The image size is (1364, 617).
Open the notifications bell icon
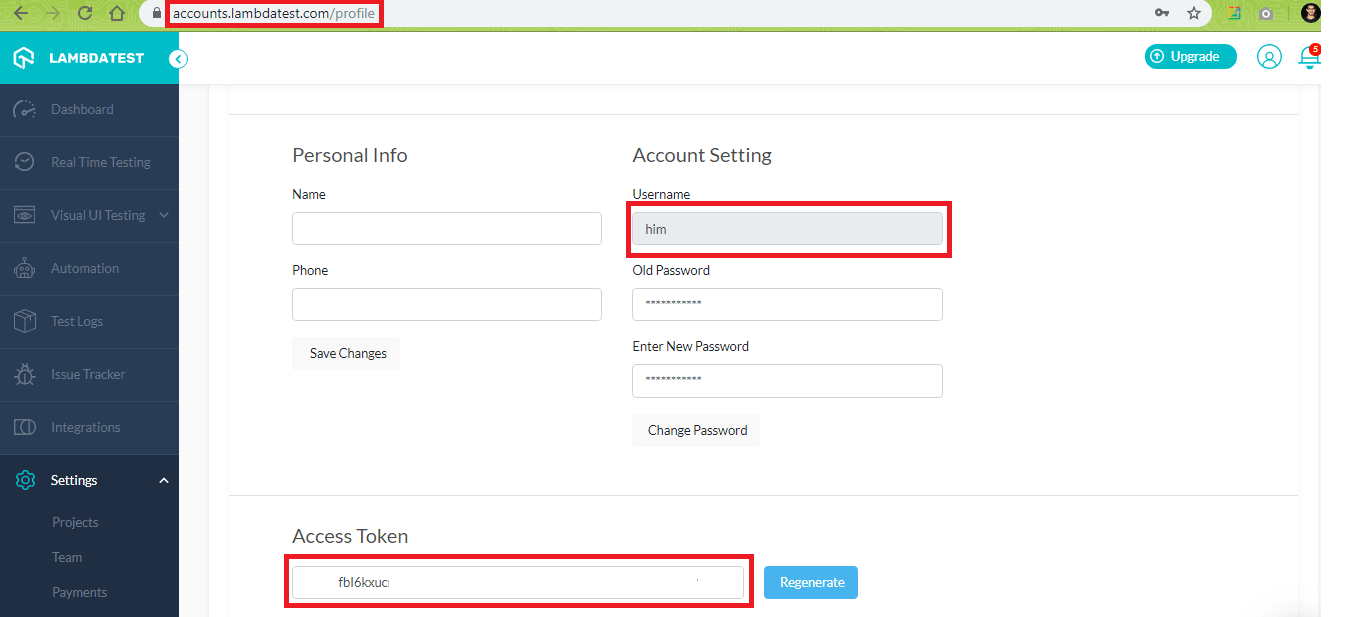(x=1309, y=58)
